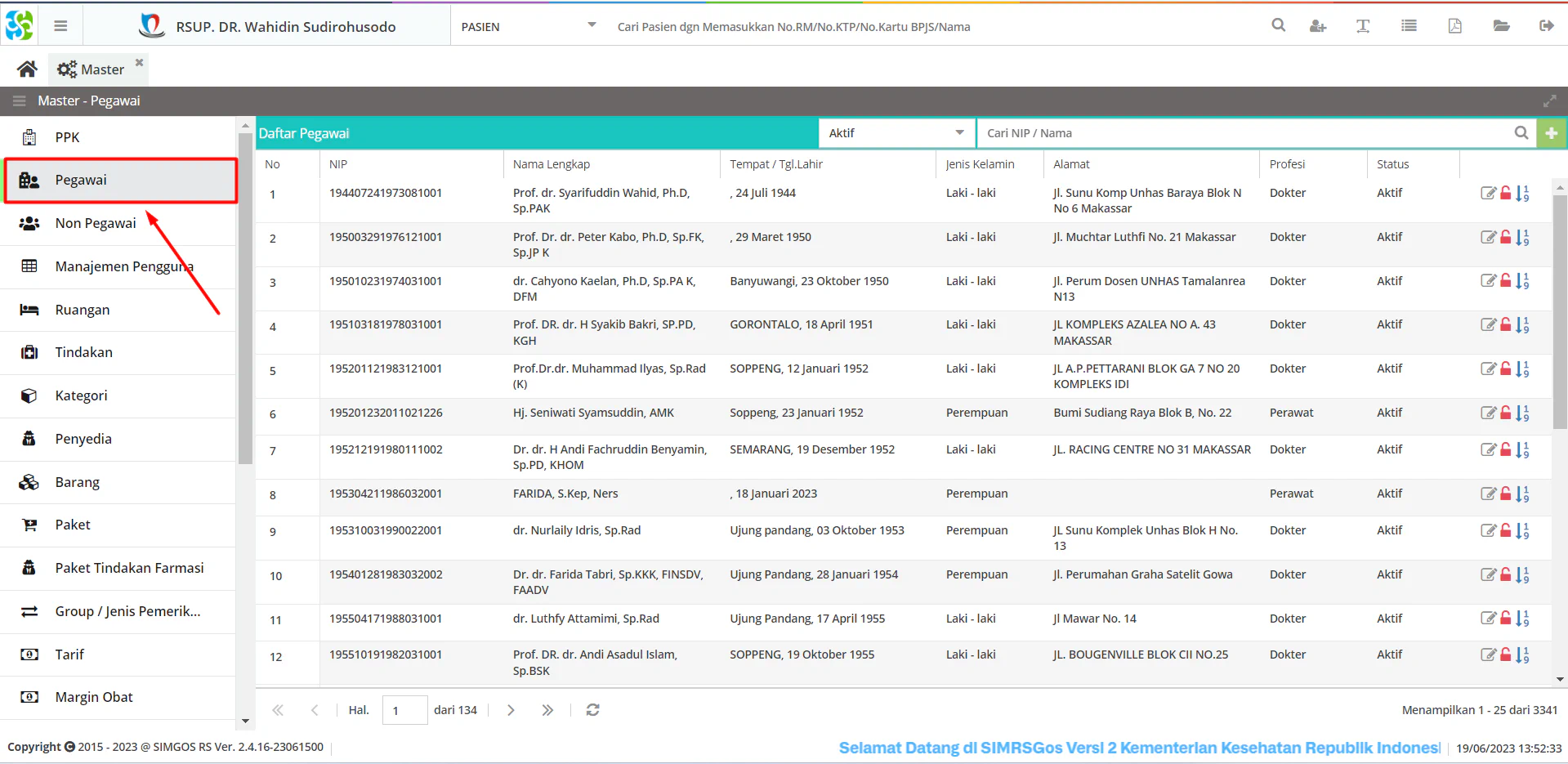Go to previous page of employee list
The width and height of the screenshot is (1568, 764).
tap(315, 710)
